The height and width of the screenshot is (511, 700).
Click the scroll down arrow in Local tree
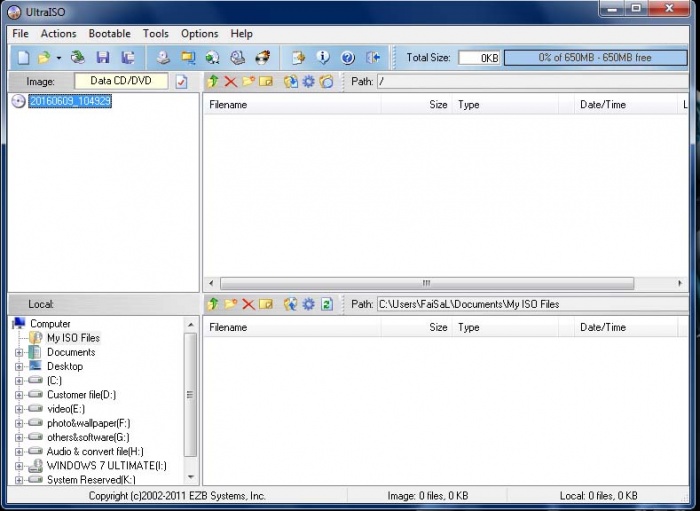(x=191, y=477)
